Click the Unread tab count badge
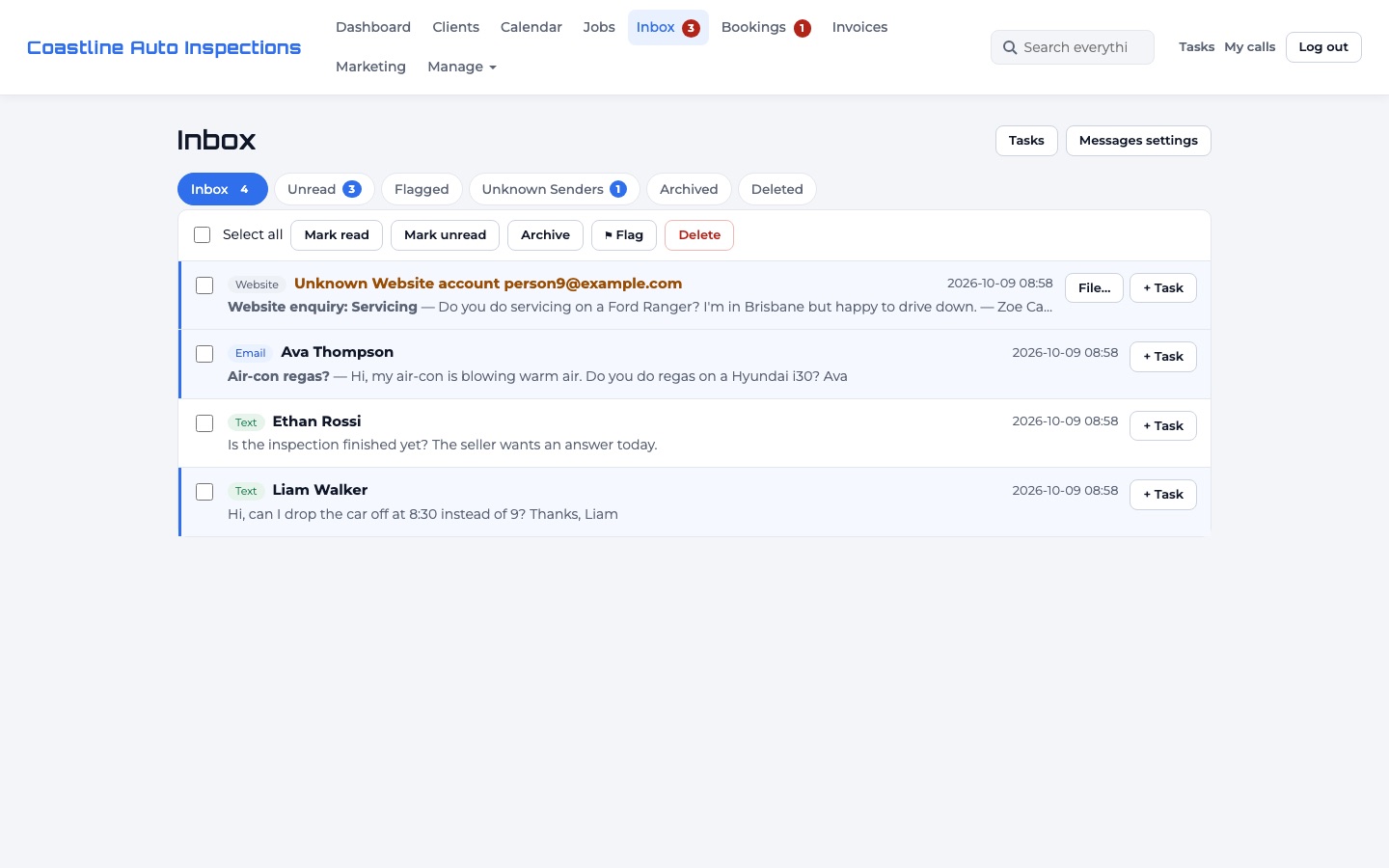The image size is (1389, 868). tap(352, 189)
